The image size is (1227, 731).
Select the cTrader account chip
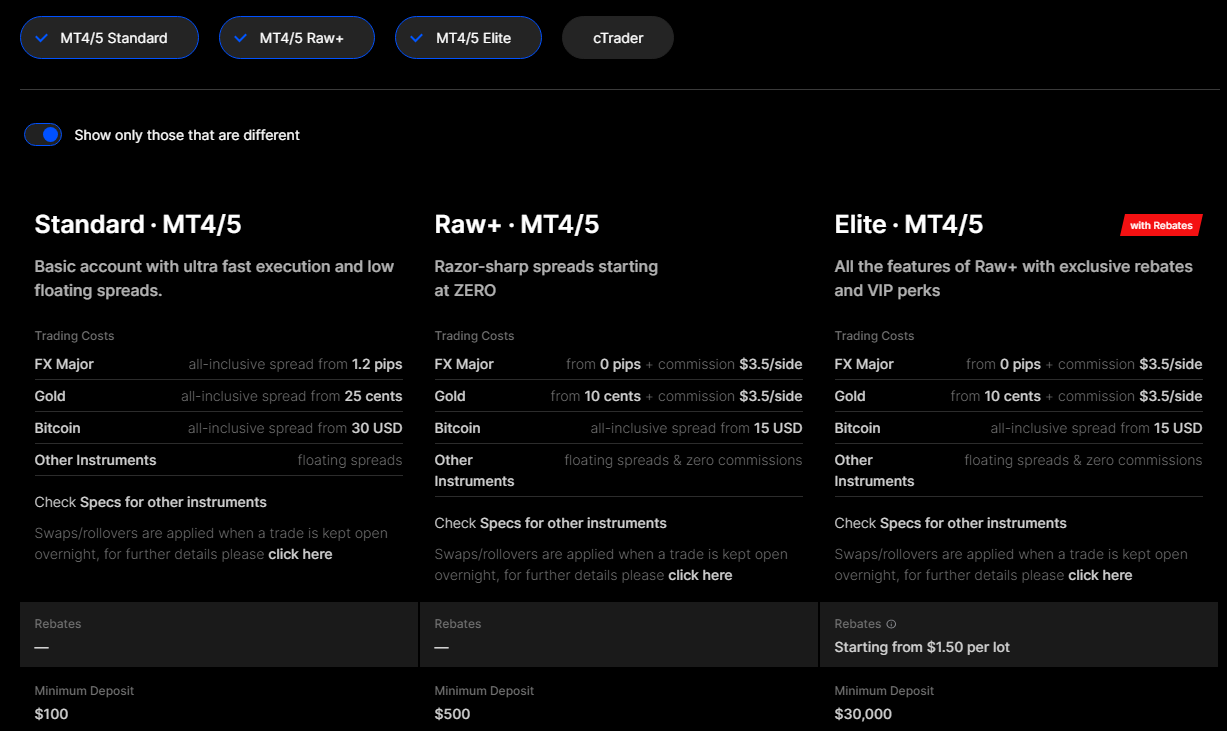point(618,38)
